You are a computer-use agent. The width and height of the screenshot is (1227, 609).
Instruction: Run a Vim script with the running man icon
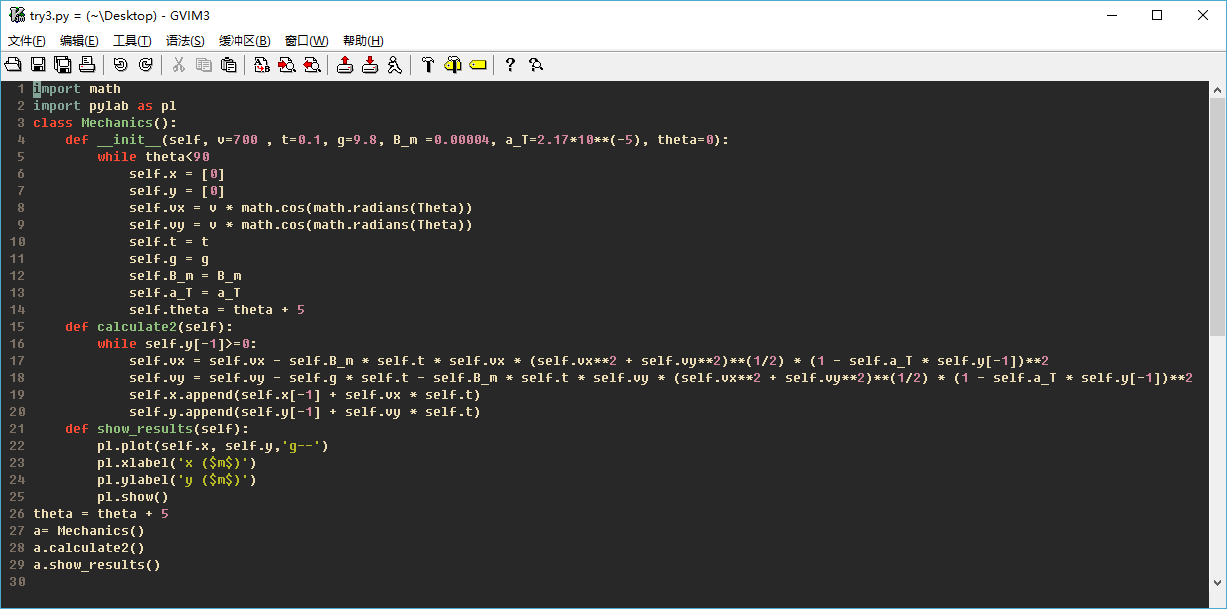(x=394, y=65)
